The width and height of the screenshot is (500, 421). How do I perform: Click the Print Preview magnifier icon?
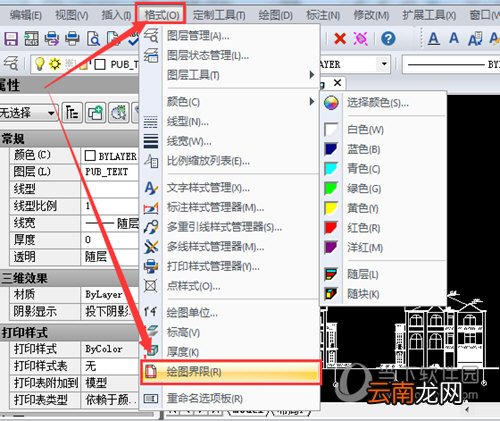[x=94, y=39]
